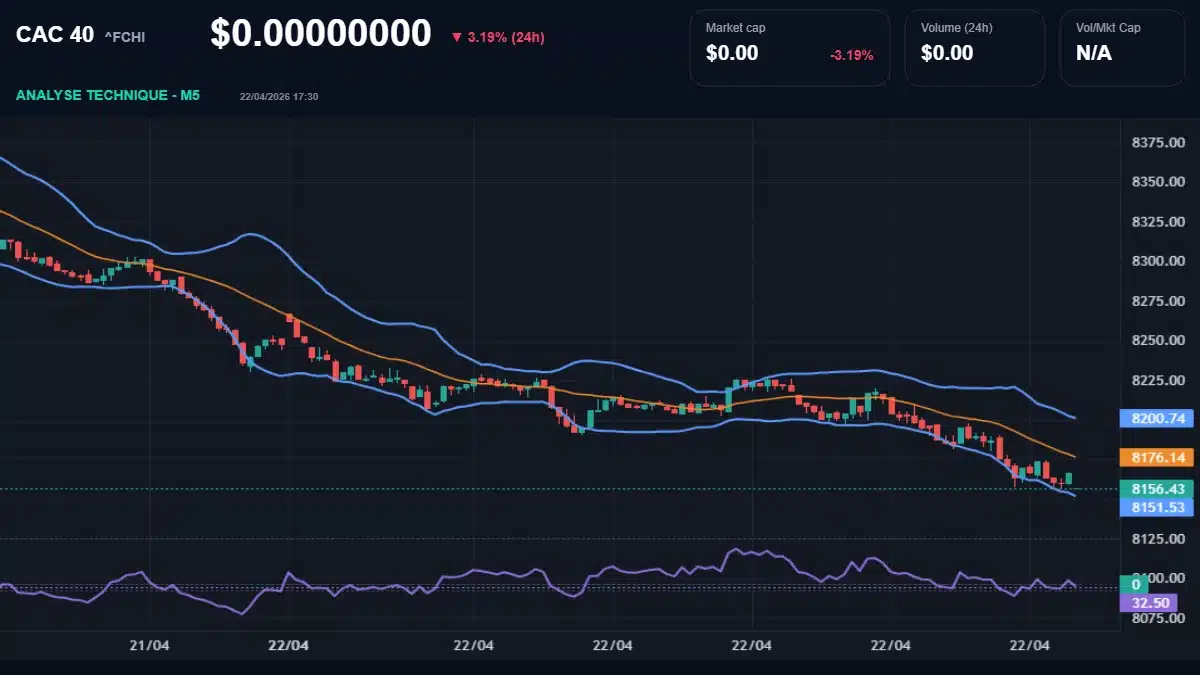1200x675 pixels.
Task: Click the -3.19% value in Market cap card
Action: tap(851, 55)
